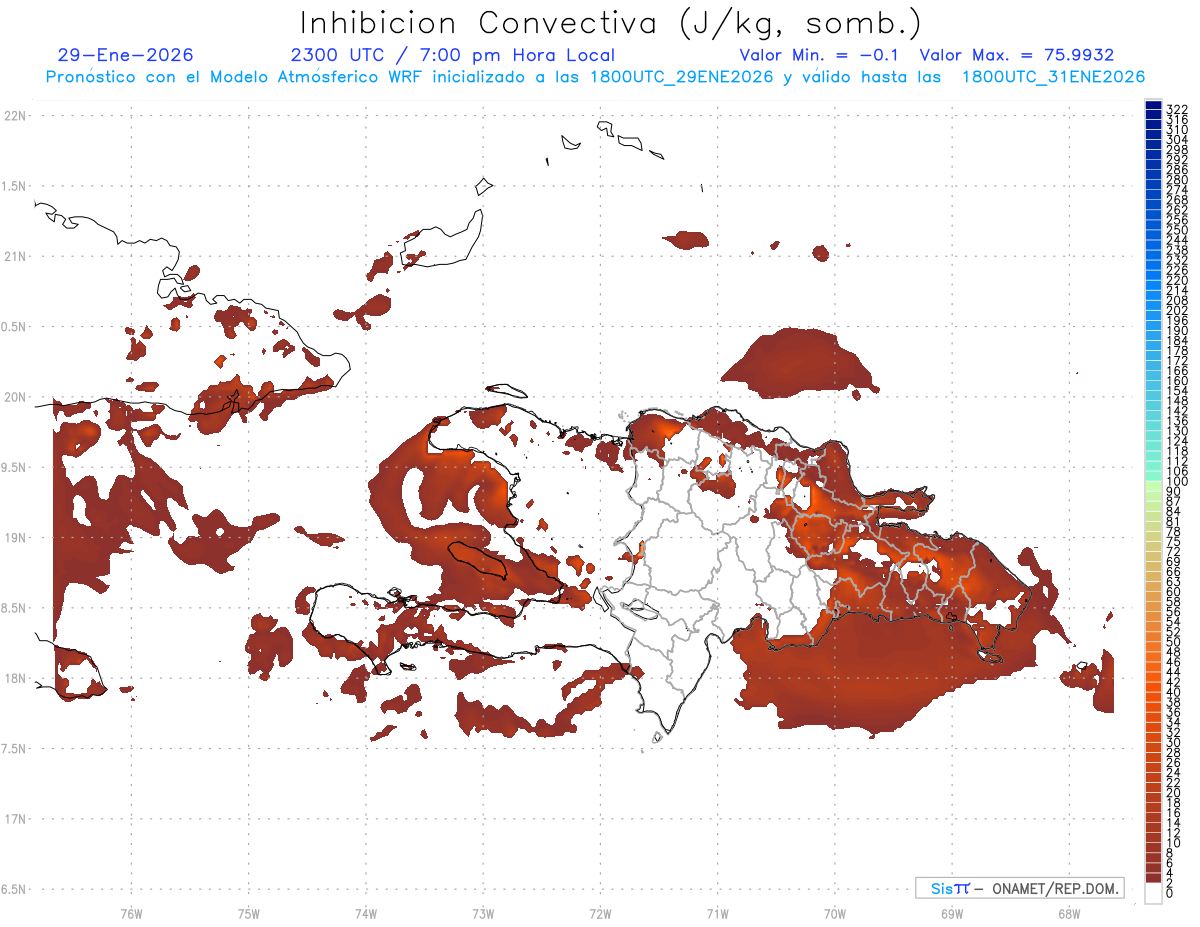The height and width of the screenshot is (927, 1200).
Task: Click the colorbar value '262'
Action: click(1177, 210)
